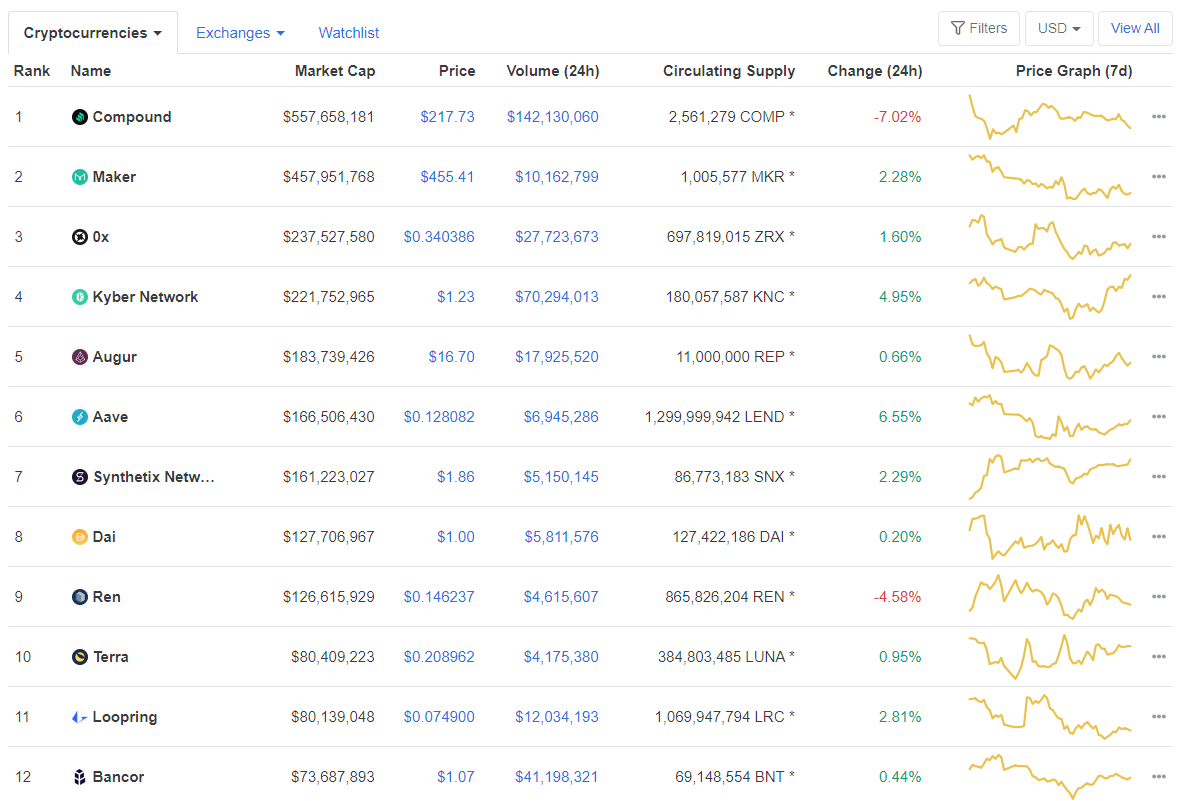Click the Dai coin logo icon

pos(79,537)
